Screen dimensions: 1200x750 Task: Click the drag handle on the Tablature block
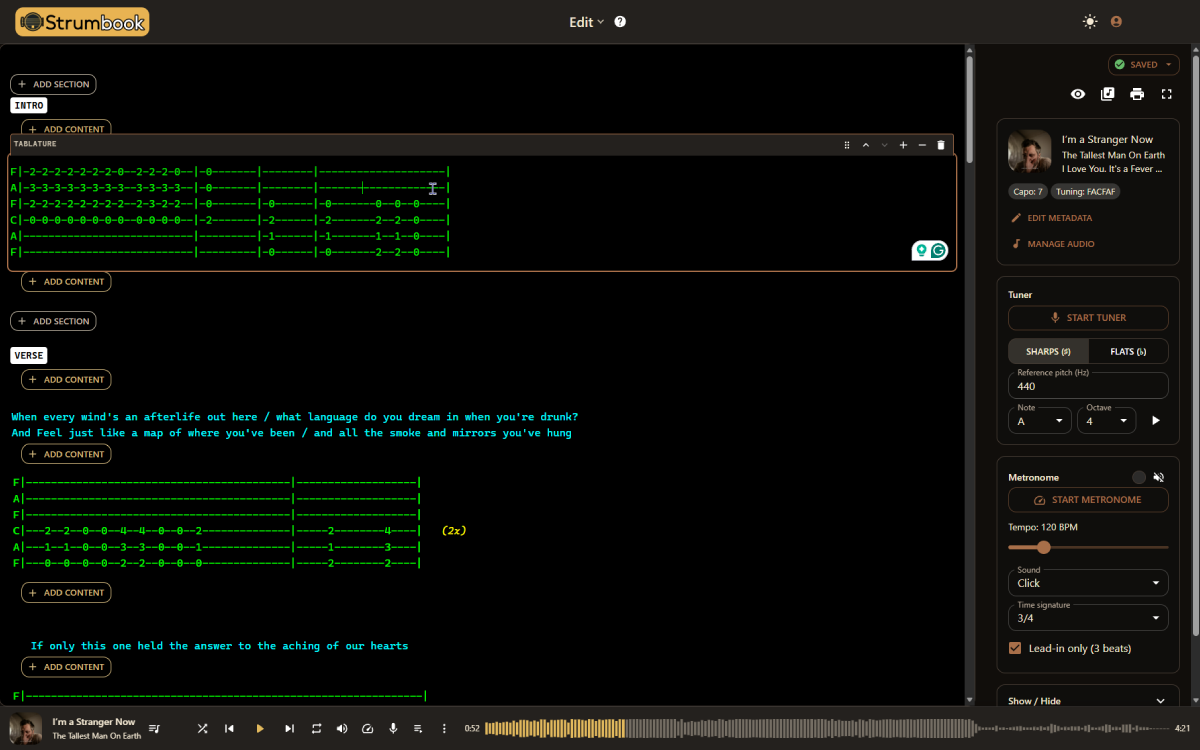[x=847, y=145]
